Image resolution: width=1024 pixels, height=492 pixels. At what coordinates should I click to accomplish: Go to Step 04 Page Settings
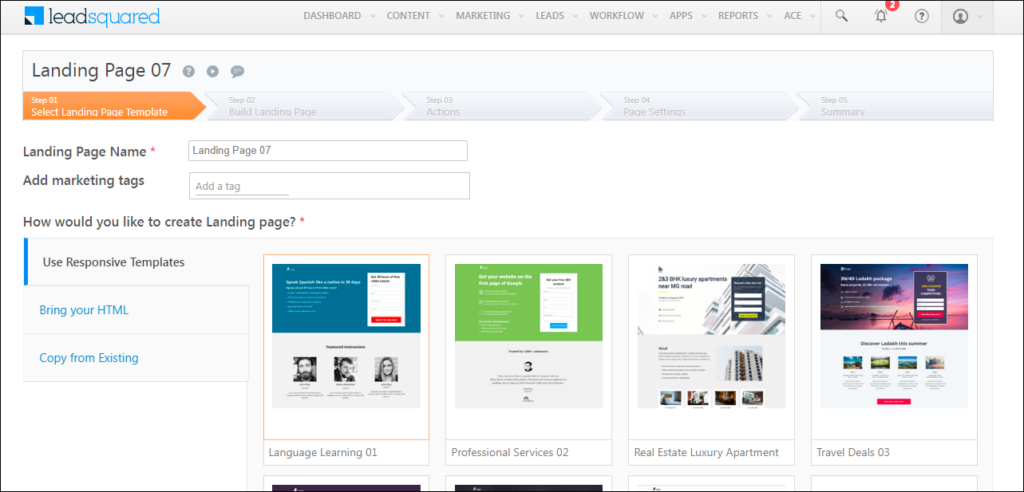pyautogui.click(x=699, y=106)
